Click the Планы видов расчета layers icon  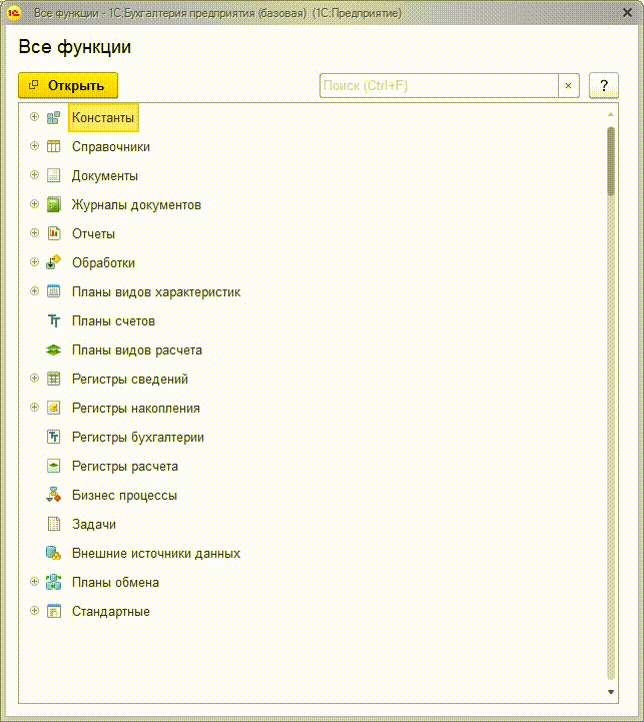coord(53,350)
